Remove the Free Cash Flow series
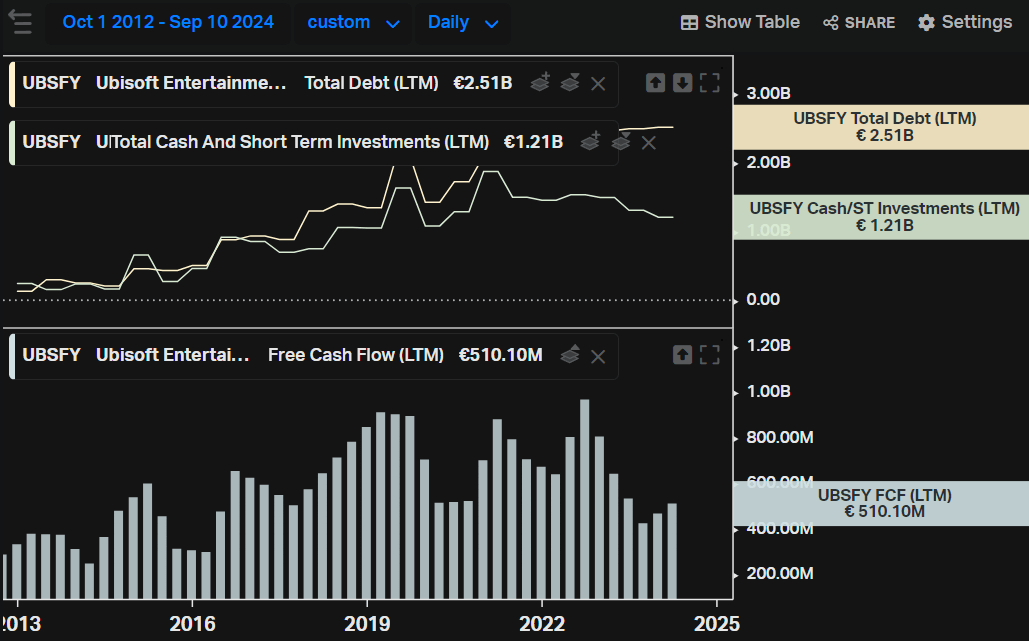The height and width of the screenshot is (641, 1029). pos(598,355)
